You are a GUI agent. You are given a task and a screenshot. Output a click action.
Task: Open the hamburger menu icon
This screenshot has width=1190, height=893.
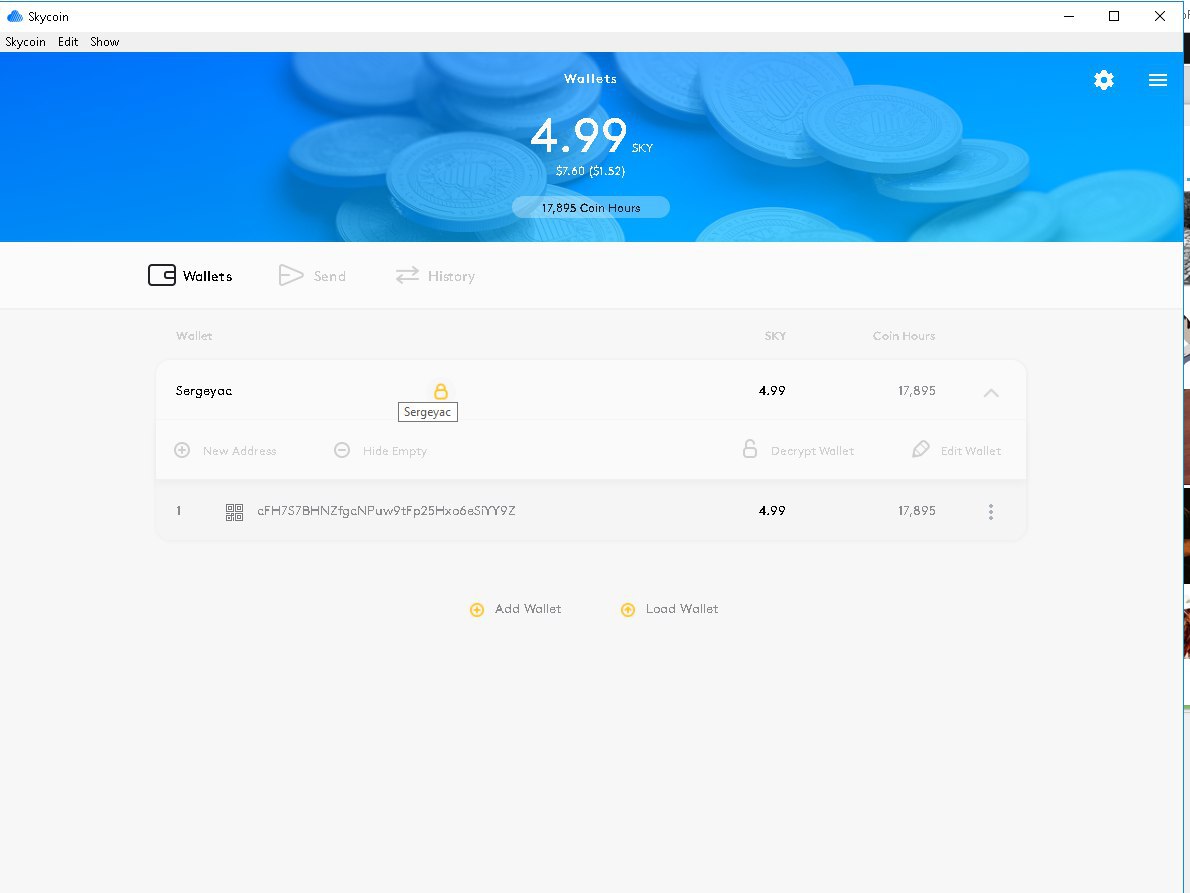[1157, 80]
